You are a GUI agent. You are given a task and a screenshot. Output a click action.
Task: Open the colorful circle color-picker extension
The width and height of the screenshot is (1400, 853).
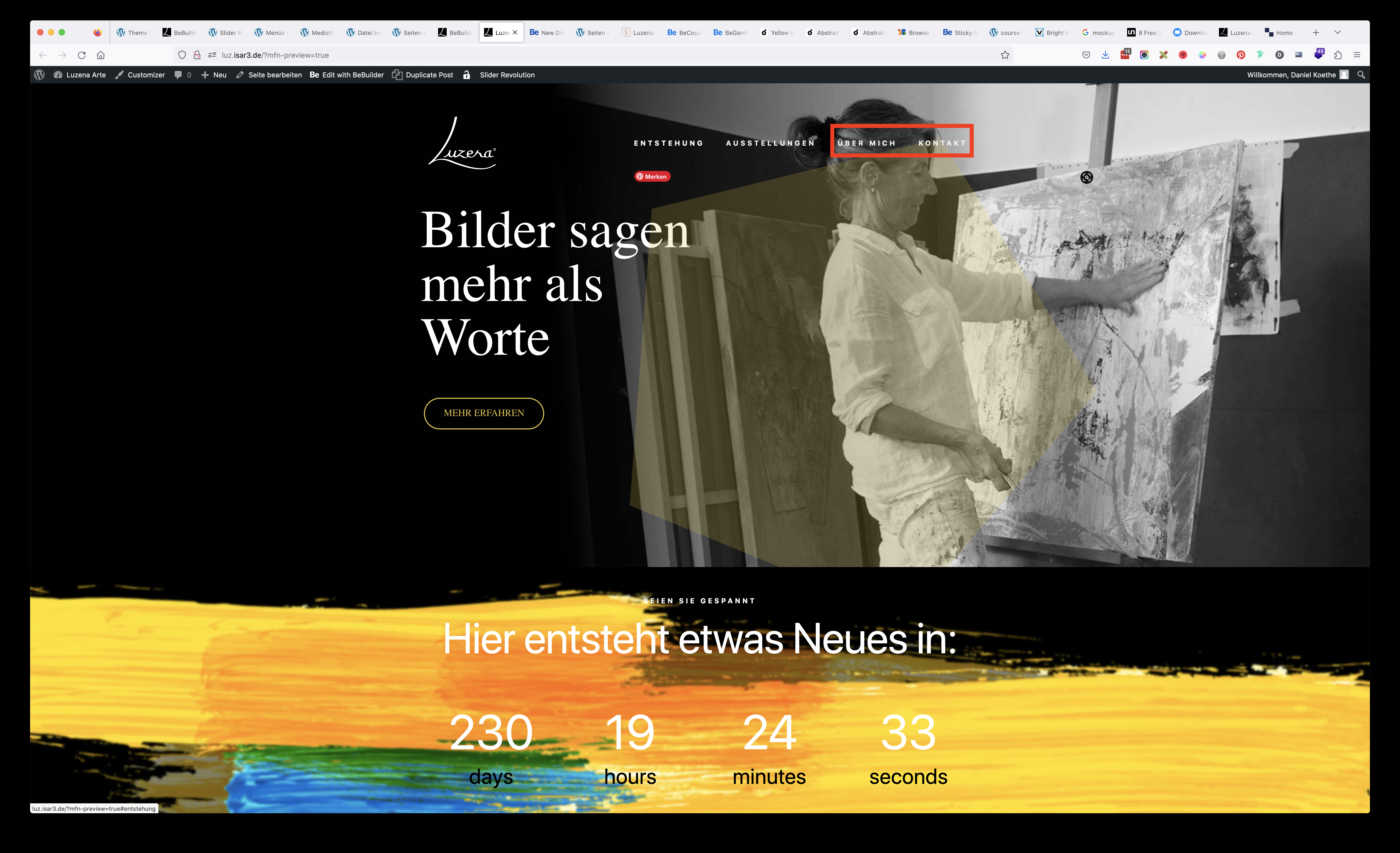[x=1202, y=55]
